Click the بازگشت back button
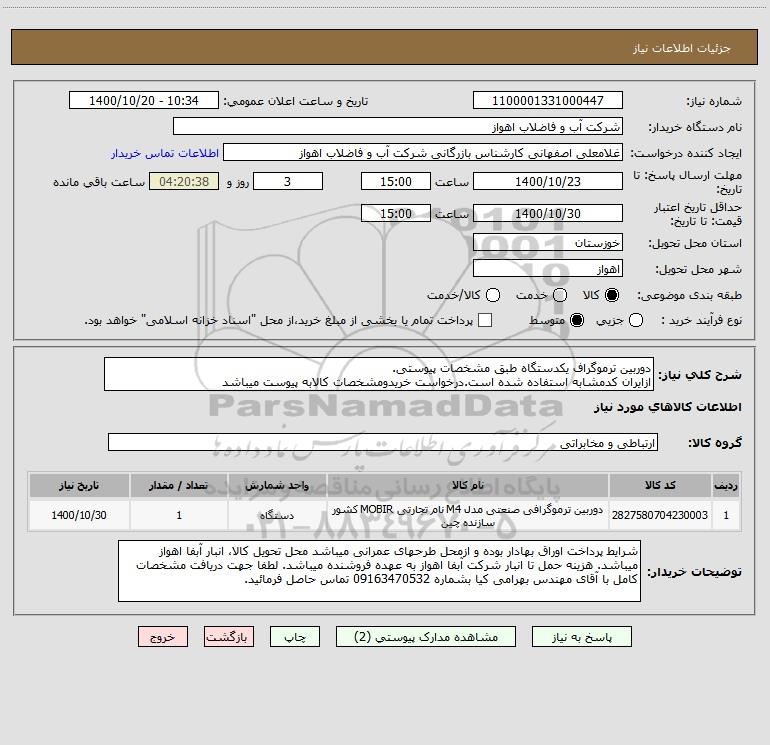The width and height of the screenshot is (770, 745). [x=229, y=637]
